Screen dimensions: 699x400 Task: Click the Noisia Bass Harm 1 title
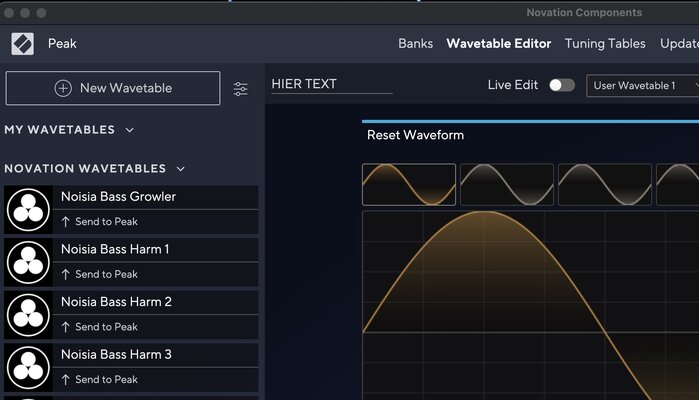pyautogui.click(x=115, y=249)
